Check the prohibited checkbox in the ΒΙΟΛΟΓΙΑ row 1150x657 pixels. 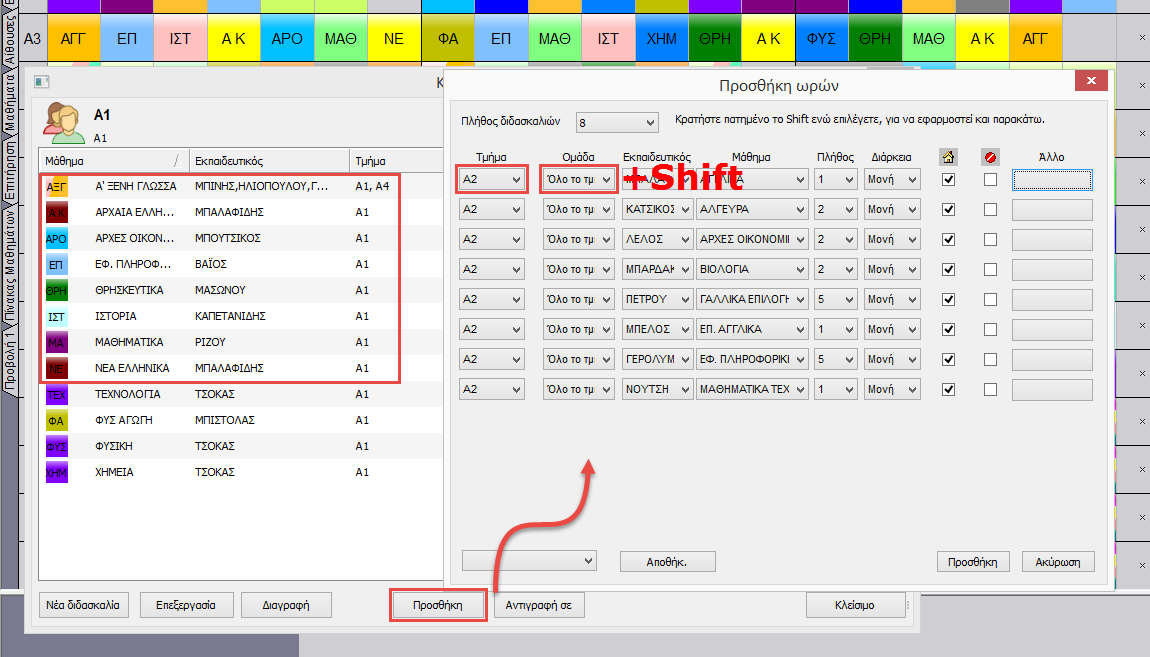(x=990, y=270)
